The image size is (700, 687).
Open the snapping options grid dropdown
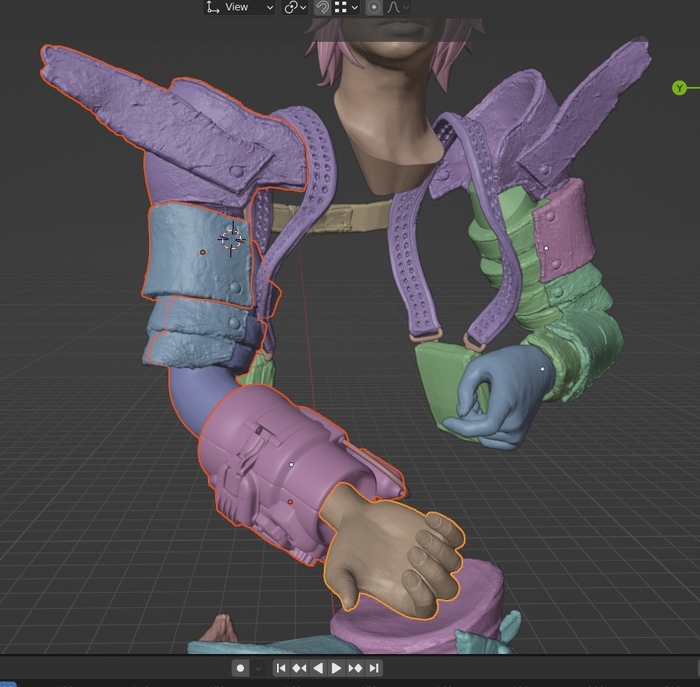tap(346, 7)
